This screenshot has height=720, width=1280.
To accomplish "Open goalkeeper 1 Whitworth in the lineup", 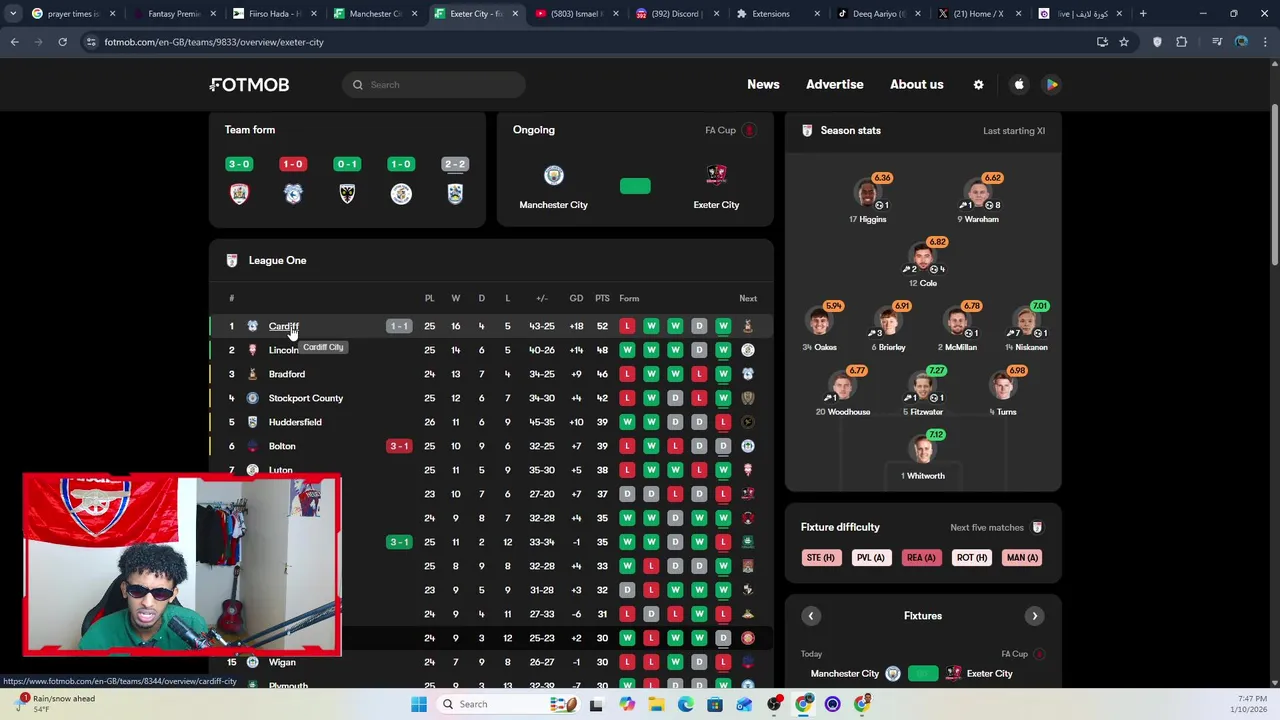I will click(923, 456).
